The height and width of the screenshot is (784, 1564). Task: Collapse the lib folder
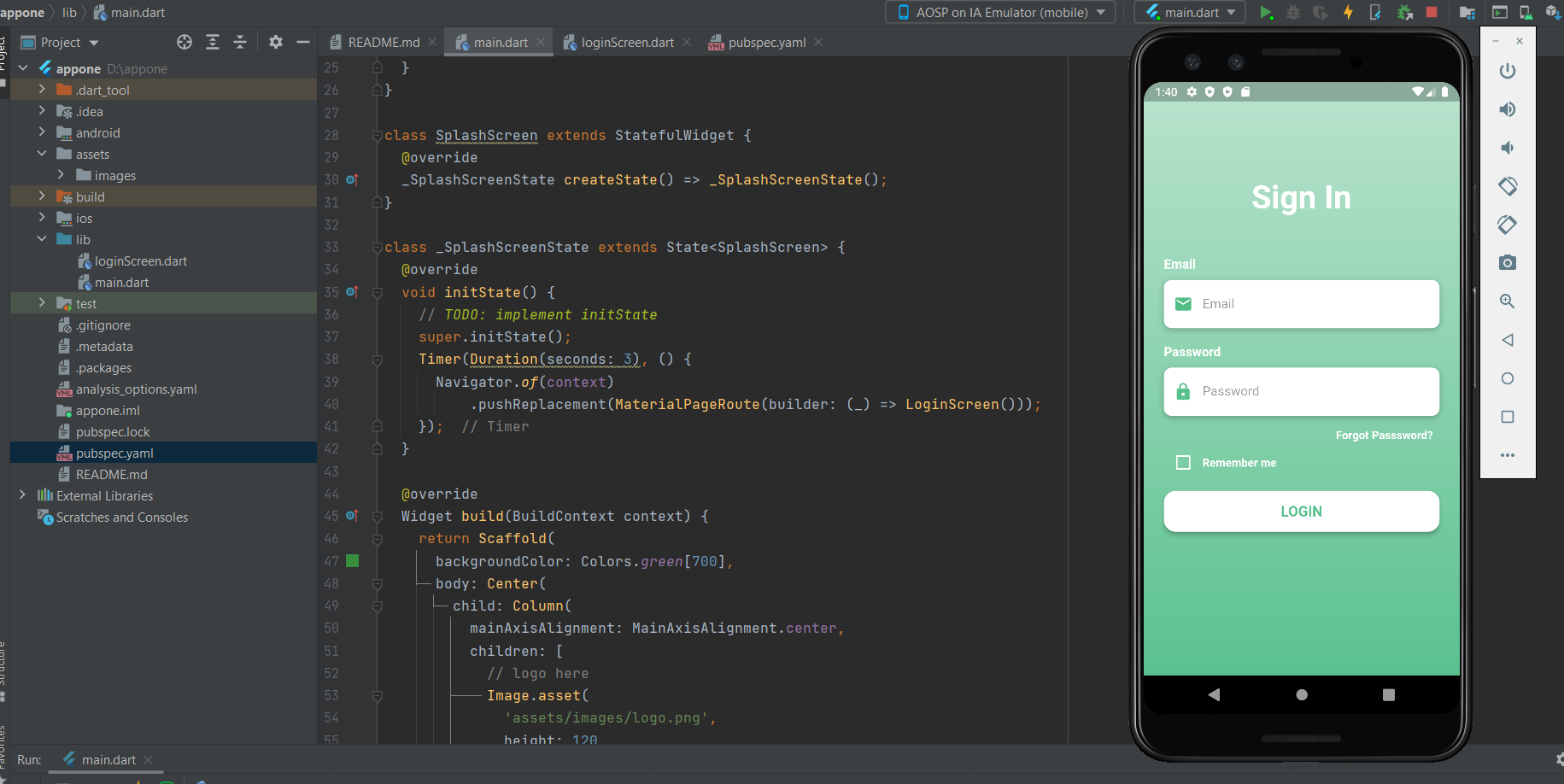pyautogui.click(x=42, y=239)
